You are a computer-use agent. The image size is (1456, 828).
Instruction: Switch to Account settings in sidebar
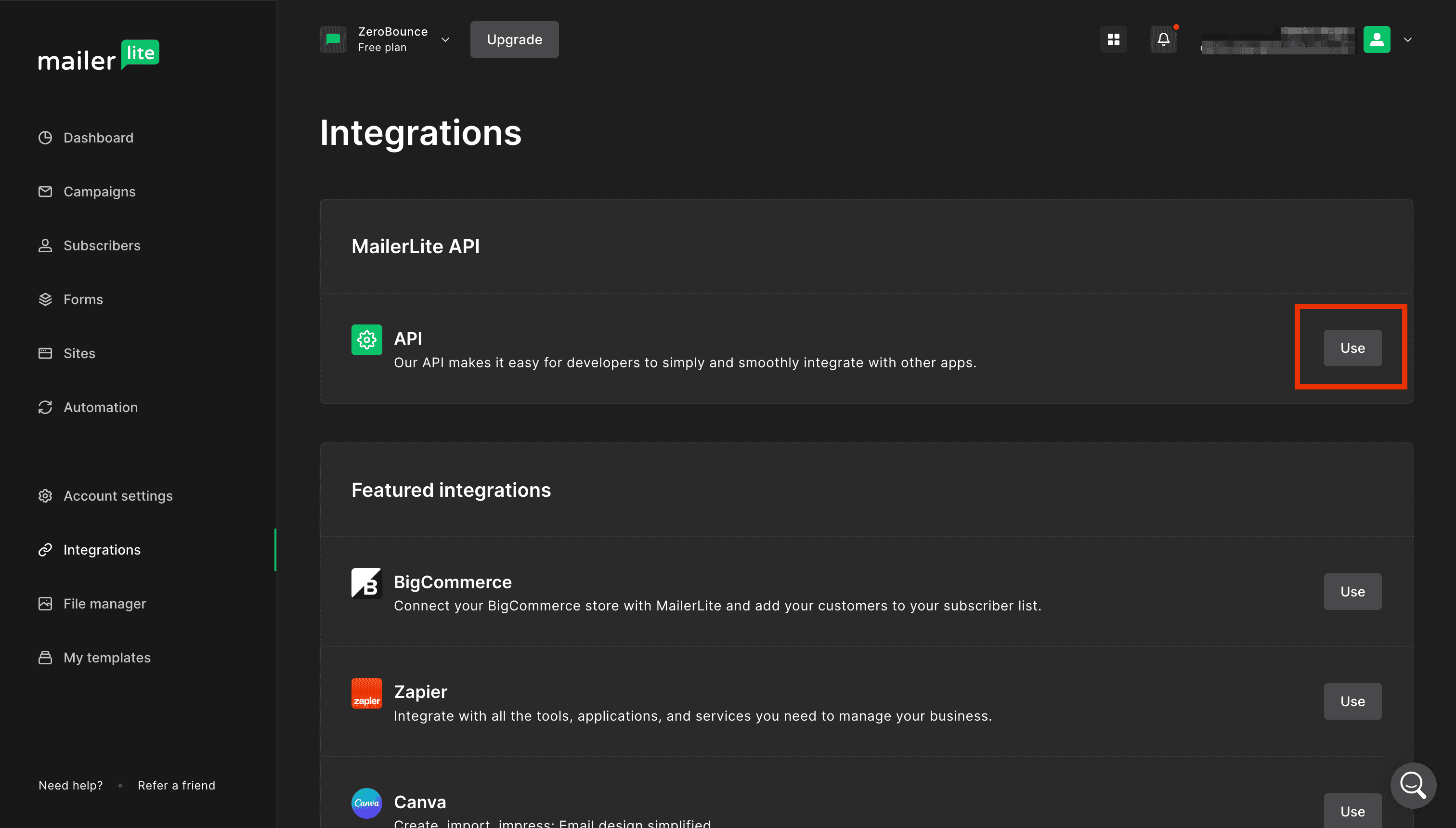pos(45,495)
